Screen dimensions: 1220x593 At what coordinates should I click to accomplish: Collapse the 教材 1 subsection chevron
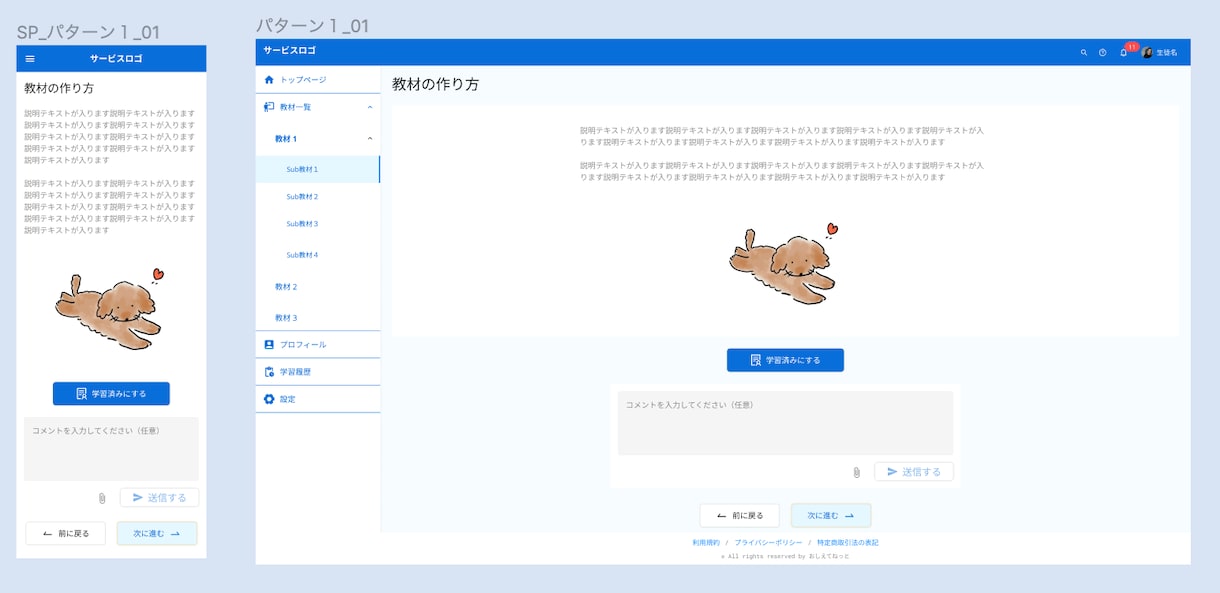(370, 138)
